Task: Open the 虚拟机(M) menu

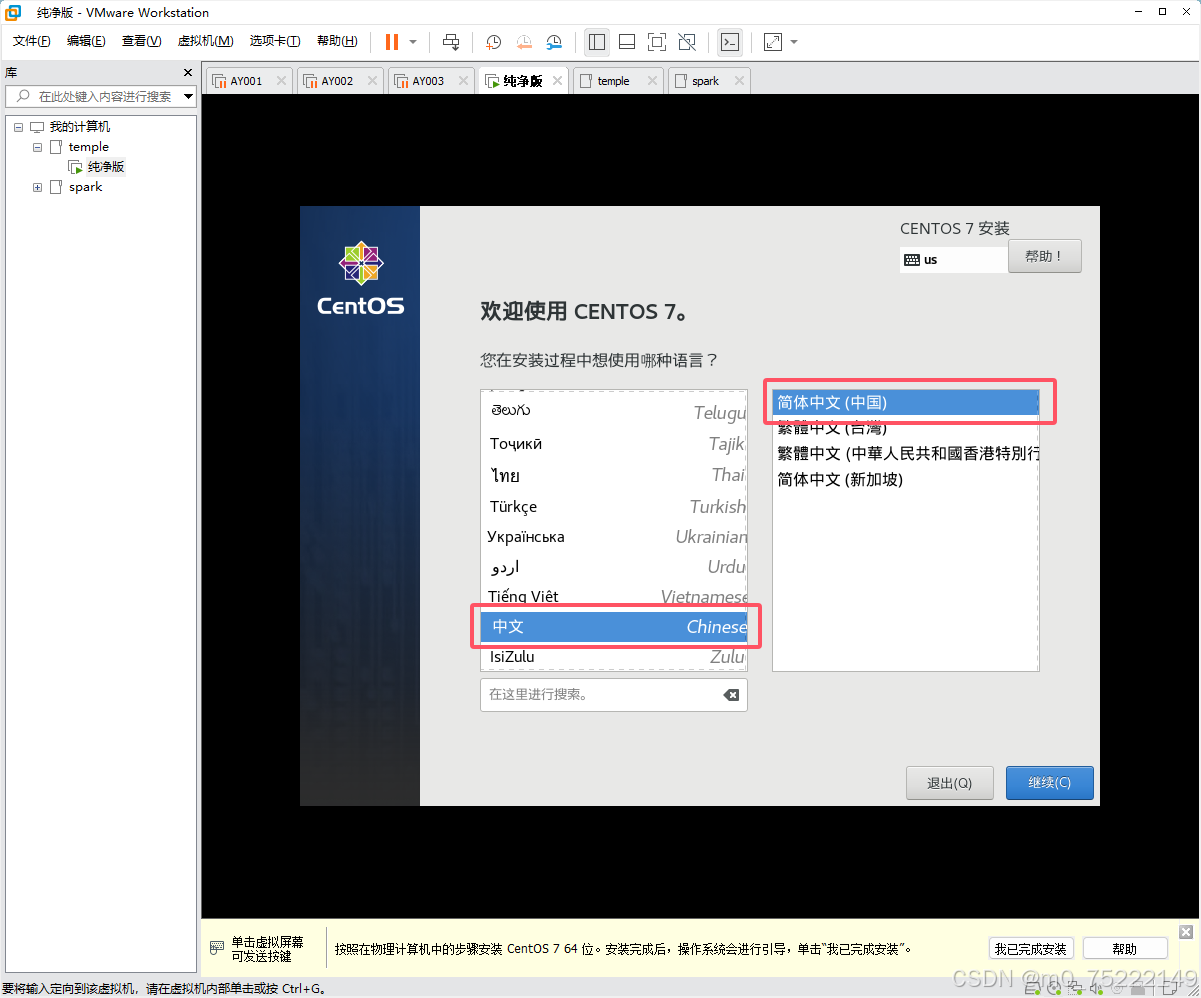Action: coord(205,41)
